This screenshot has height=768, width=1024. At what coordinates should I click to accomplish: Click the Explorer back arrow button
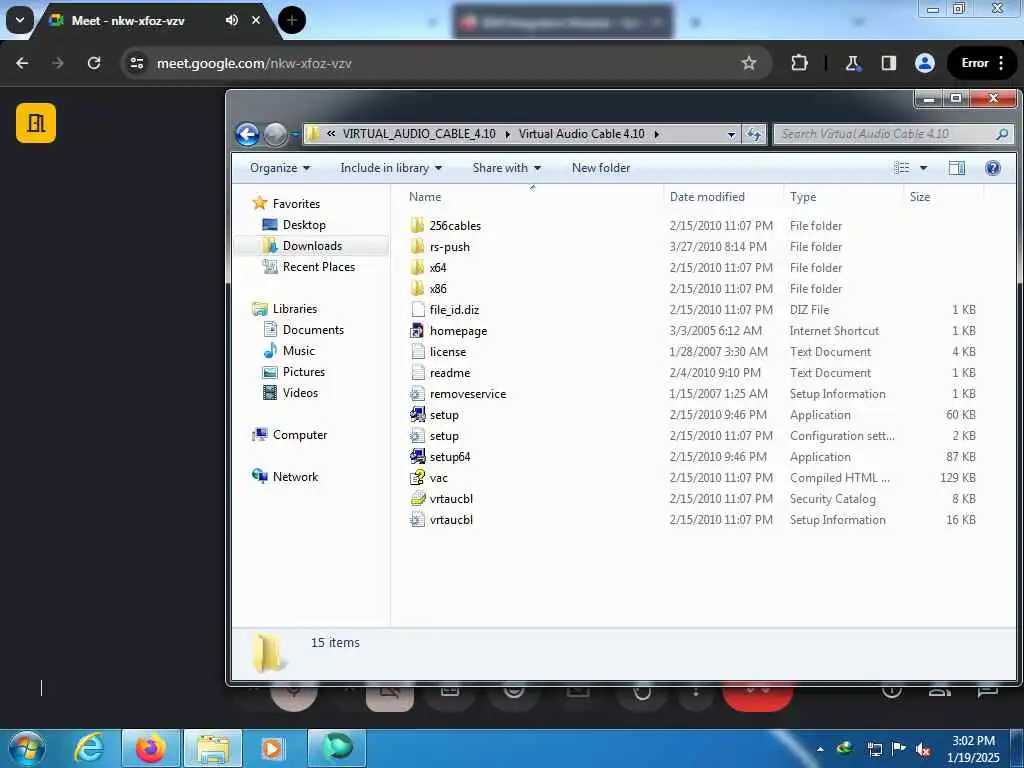tap(248, 135)
